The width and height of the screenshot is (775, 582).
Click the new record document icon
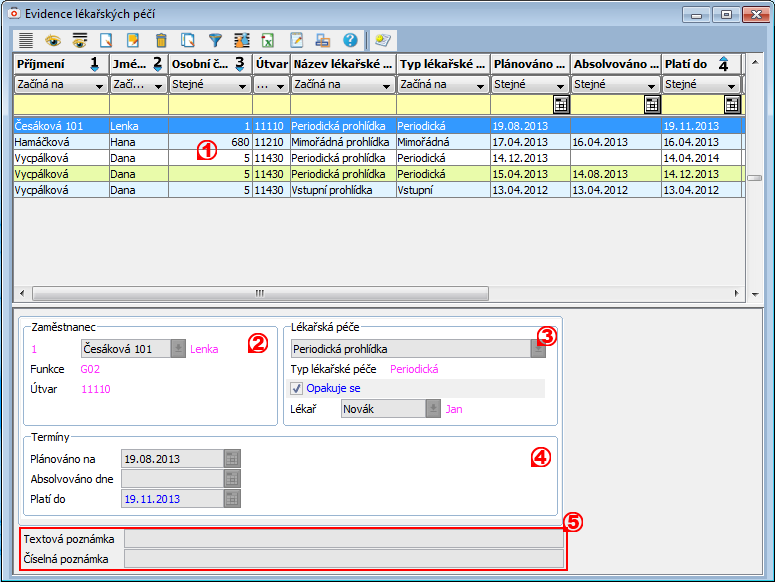[x=106, y=41]
